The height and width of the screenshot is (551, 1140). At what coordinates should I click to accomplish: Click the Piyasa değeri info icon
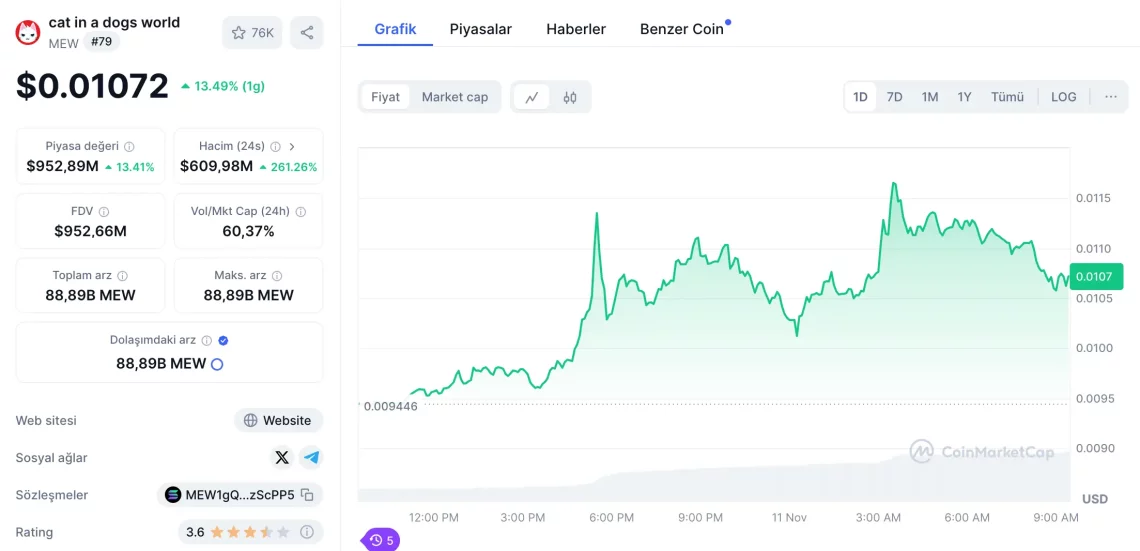point(129,146)
